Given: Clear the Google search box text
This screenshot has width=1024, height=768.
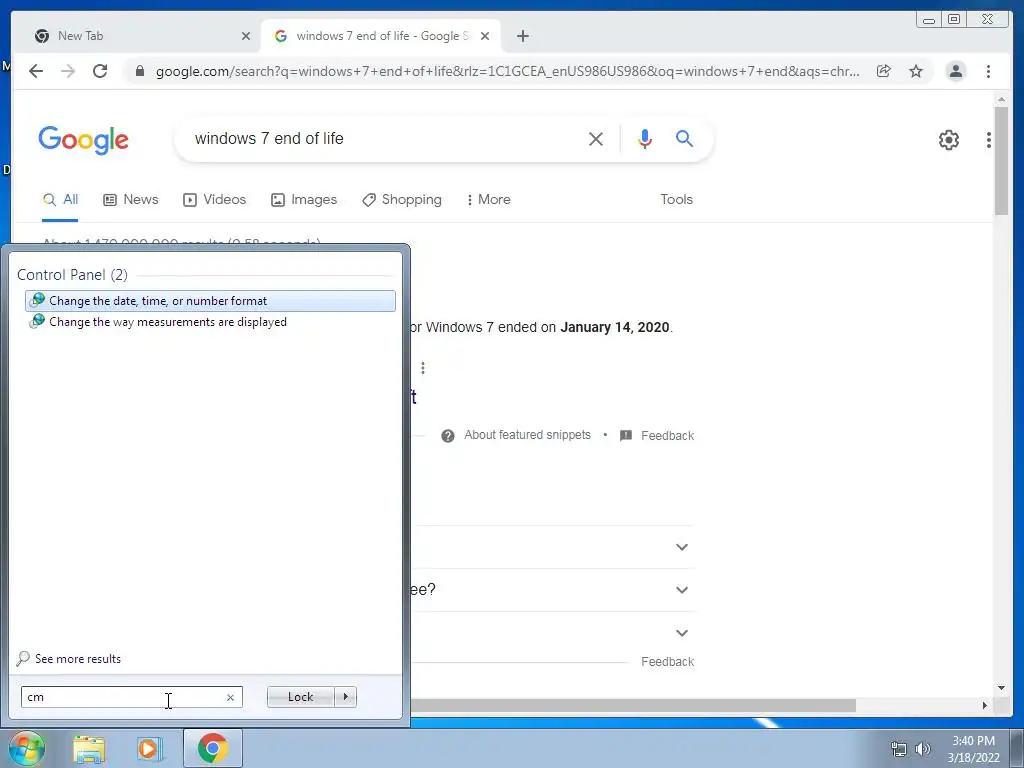Looking at the screenshot, I should pos(596,138).
